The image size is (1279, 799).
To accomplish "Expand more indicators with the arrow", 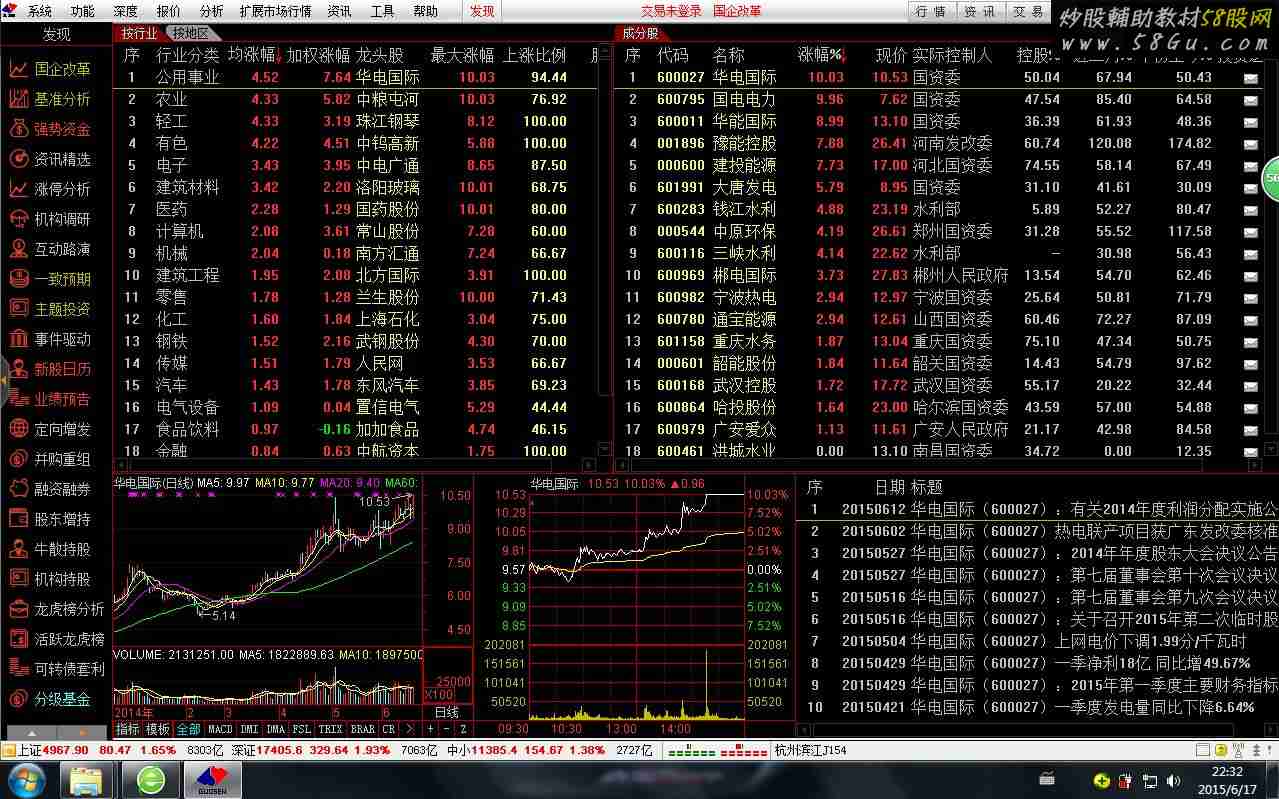I will (410, 730).
